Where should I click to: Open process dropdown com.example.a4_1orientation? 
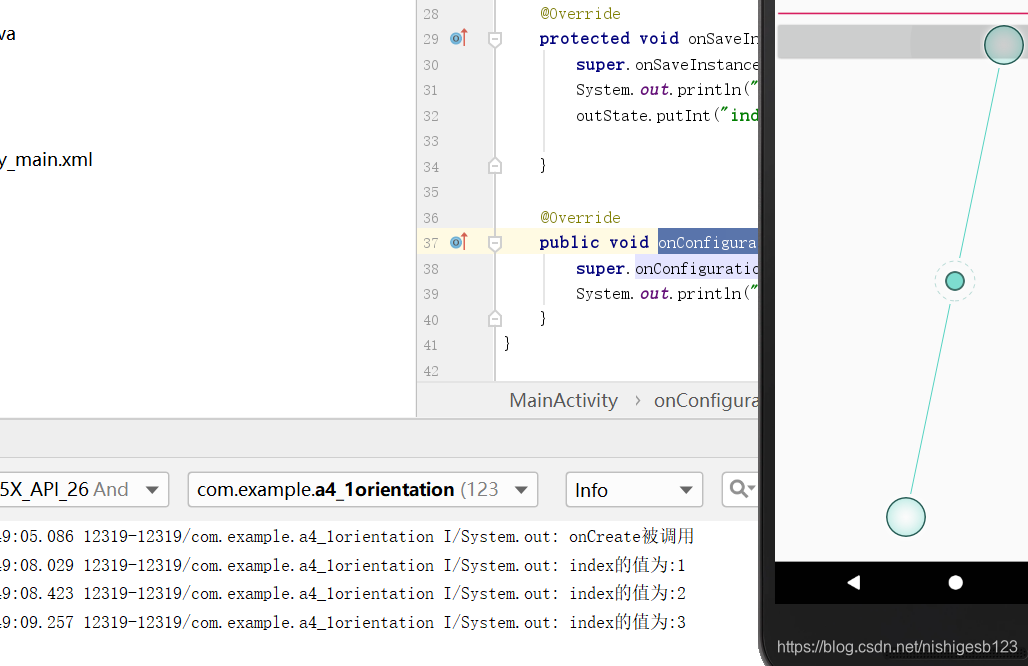[363, 490]
